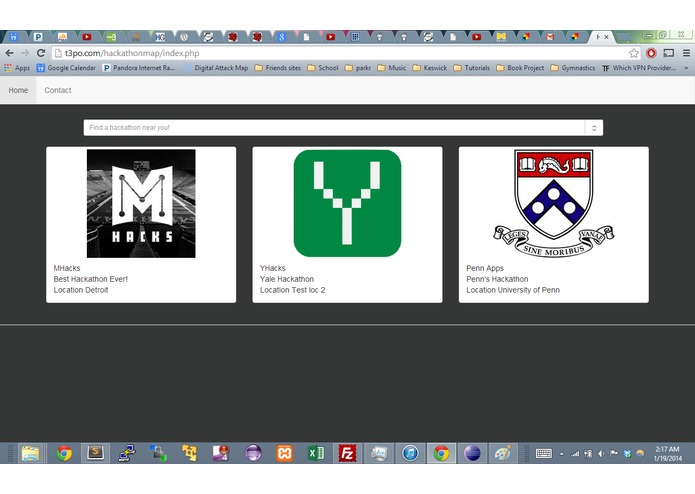Click the dark blue sphere taskbar icon
Image resolution: width=695 pixels, height=494 pixels.
[472, 453]
